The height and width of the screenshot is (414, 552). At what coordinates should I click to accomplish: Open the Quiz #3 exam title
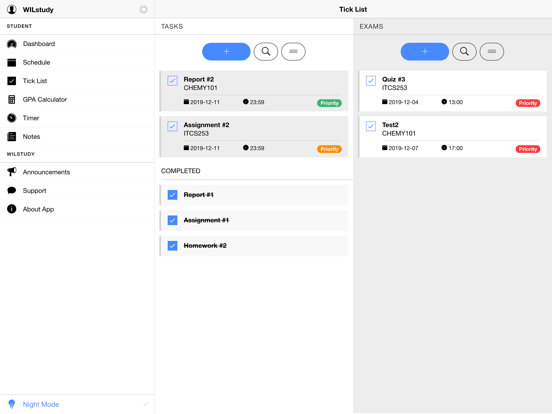[394, 79]
